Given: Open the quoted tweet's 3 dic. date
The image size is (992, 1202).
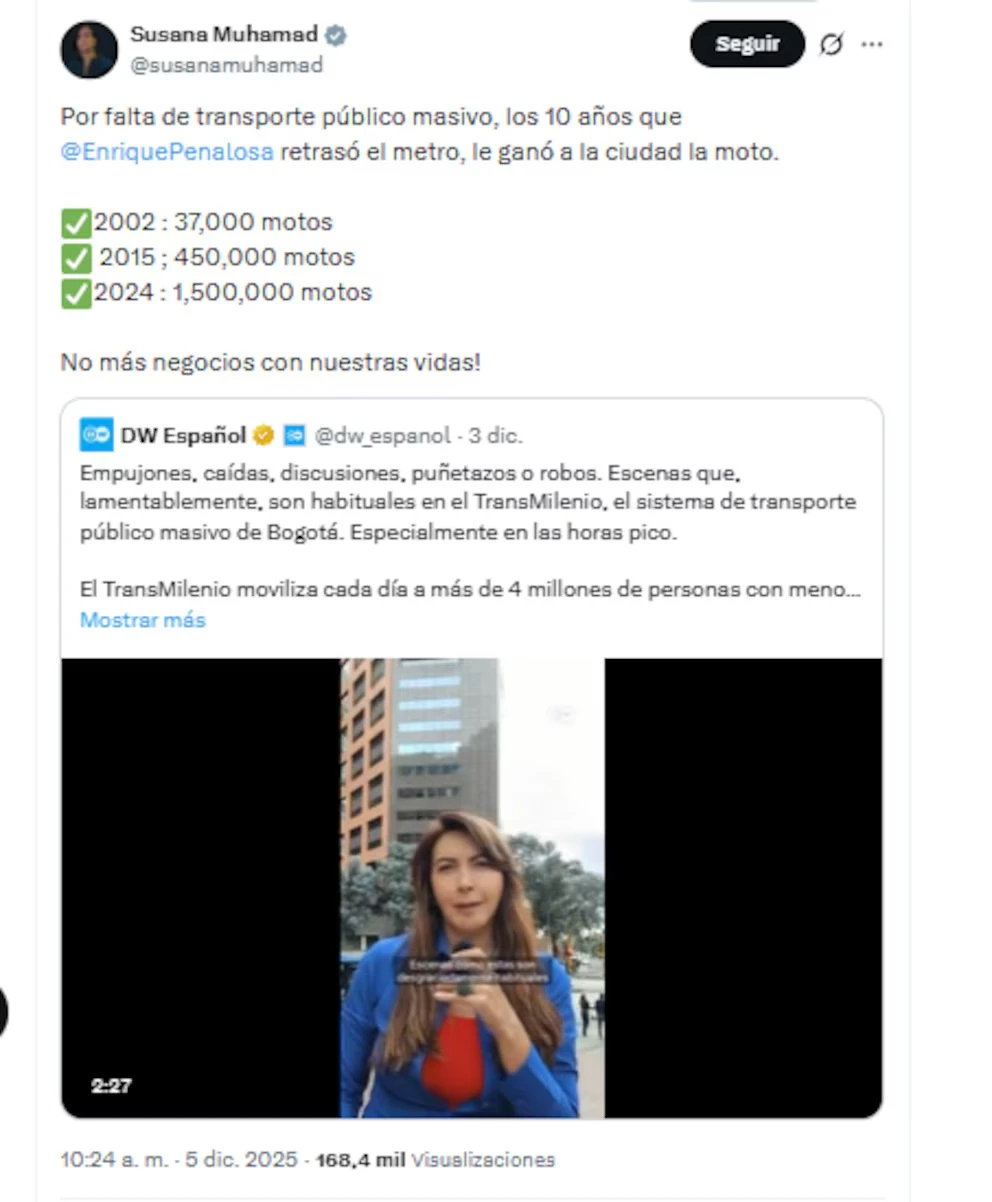Looking at the screenshot, I should [x=496, y=435].
